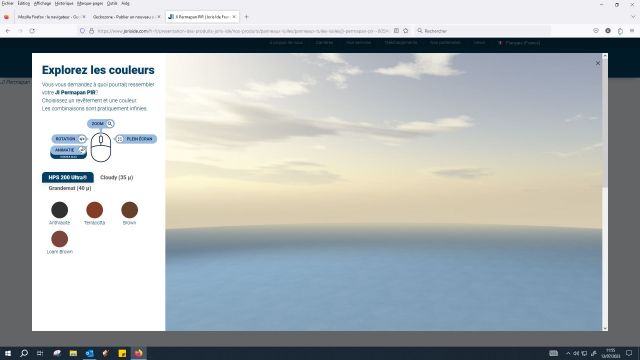Select the Grandemat (40 µ) coating
Viewport: 640px width, 360px height.
point(70,188)
